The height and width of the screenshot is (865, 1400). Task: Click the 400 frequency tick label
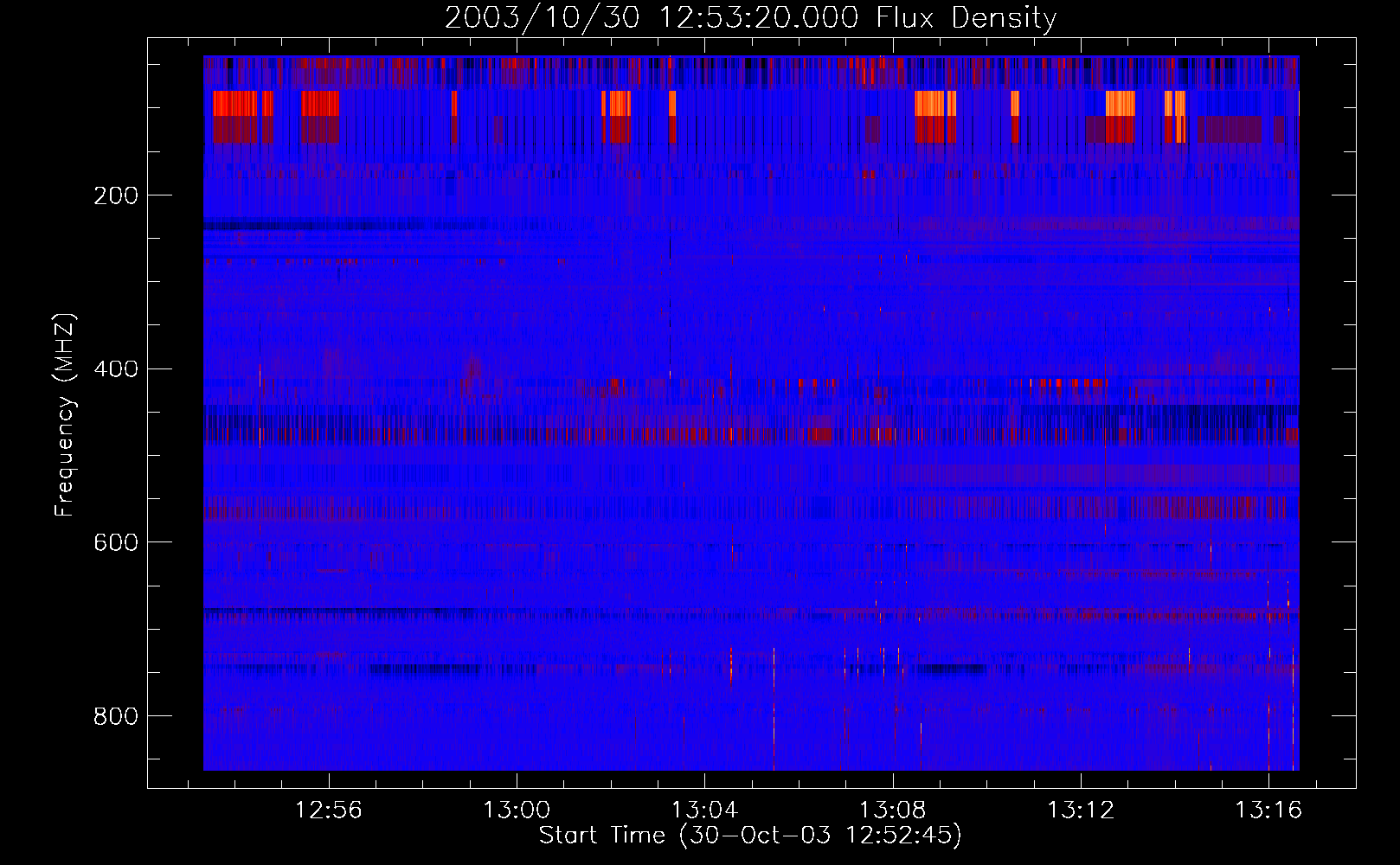pos(116,369)
